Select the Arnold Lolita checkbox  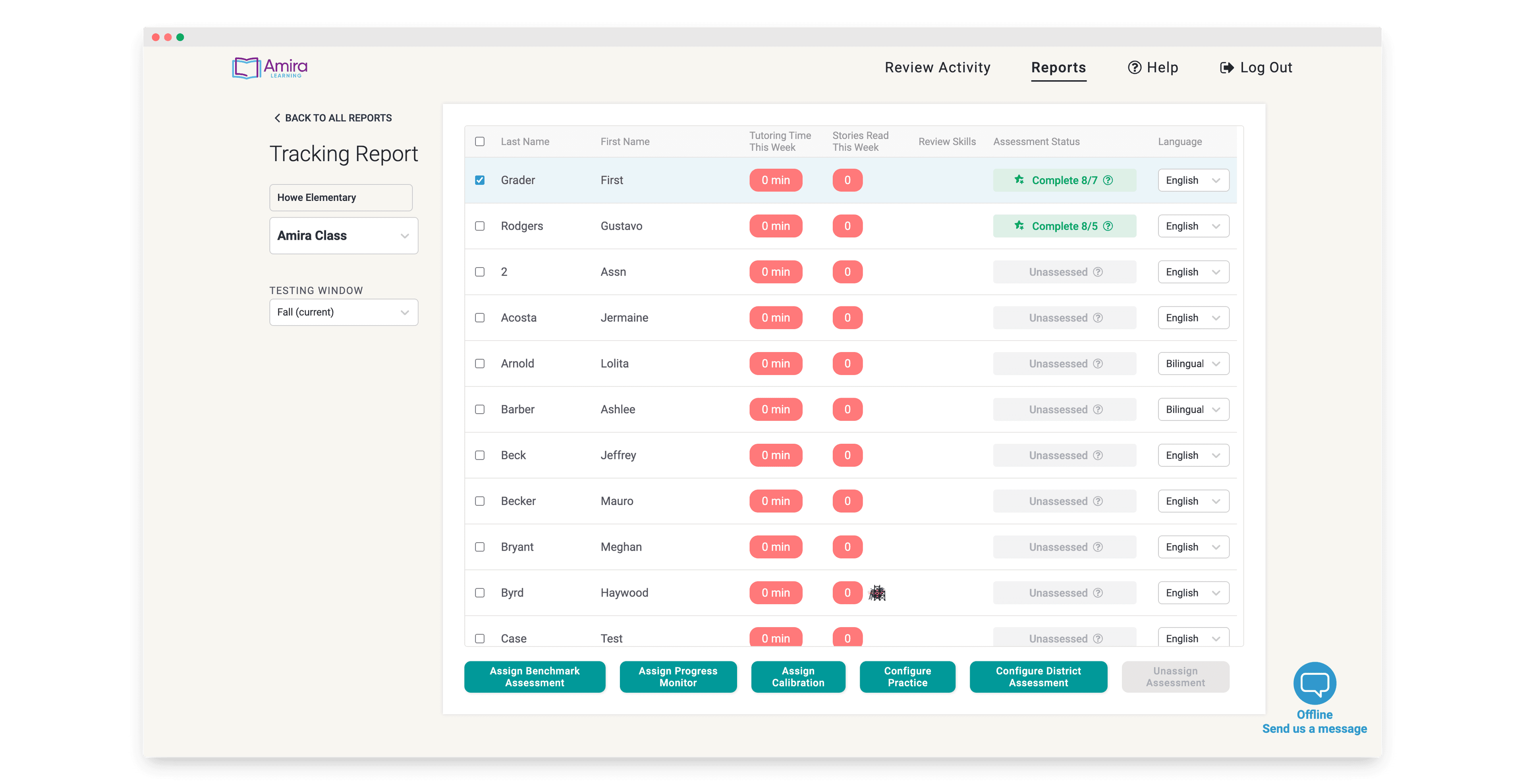(479, 363)
